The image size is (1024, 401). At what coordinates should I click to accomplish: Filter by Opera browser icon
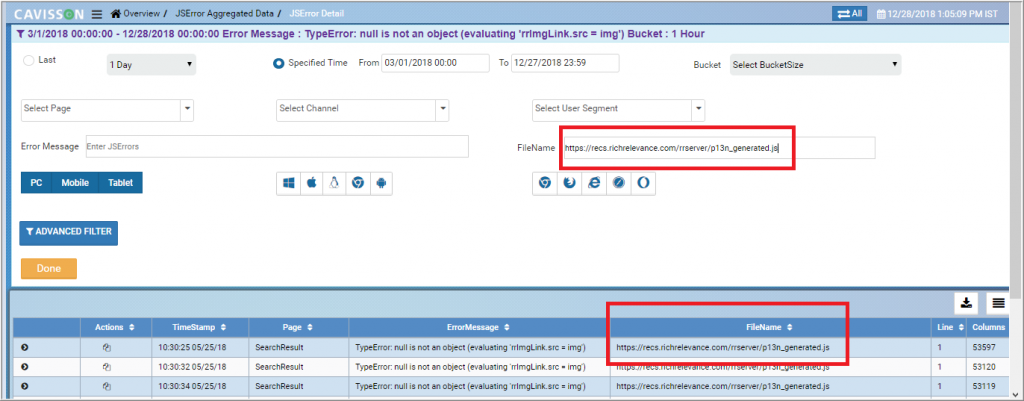point(643,184)
